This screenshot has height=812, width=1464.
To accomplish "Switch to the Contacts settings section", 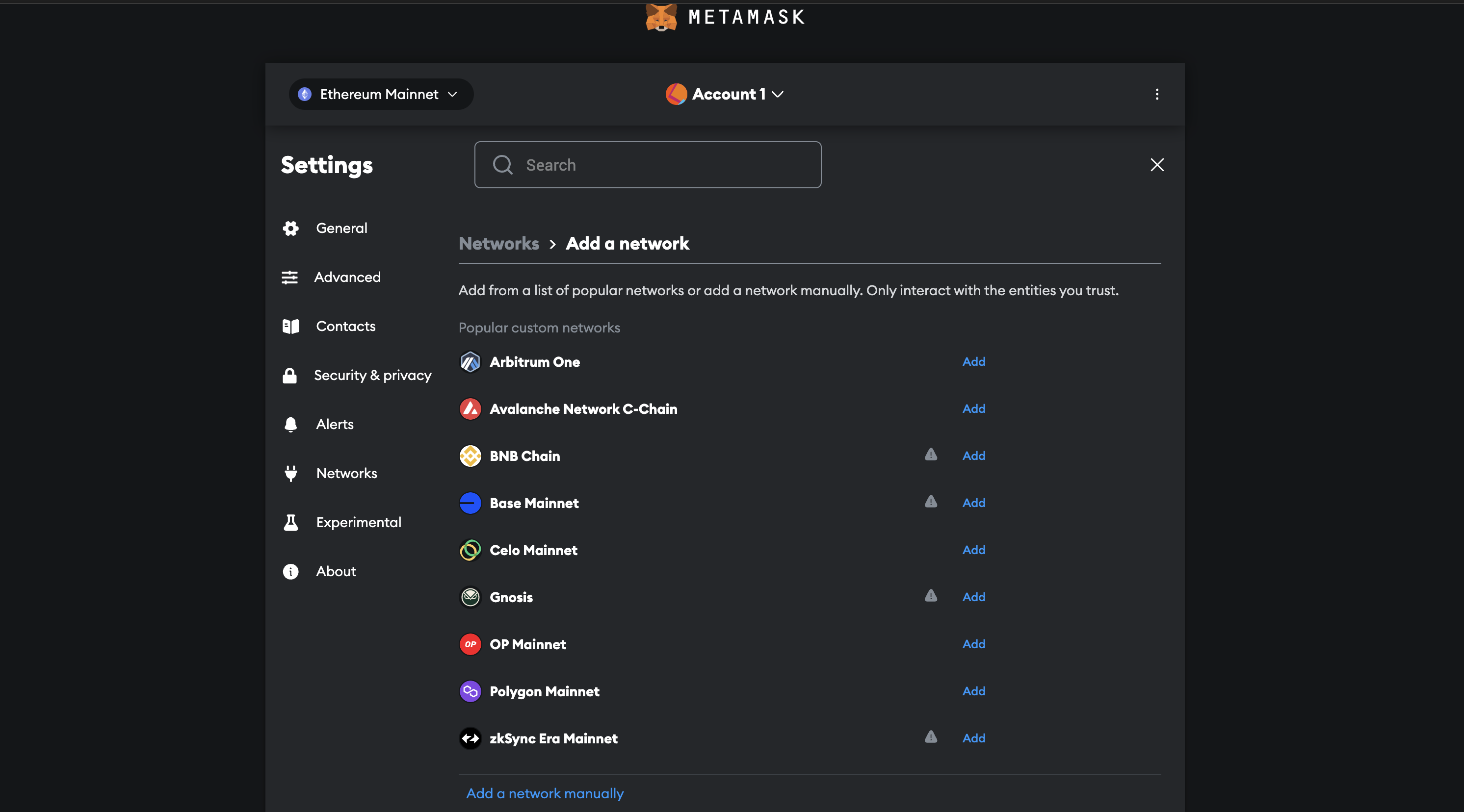I will pyautogui.click(x=345, y=326).
